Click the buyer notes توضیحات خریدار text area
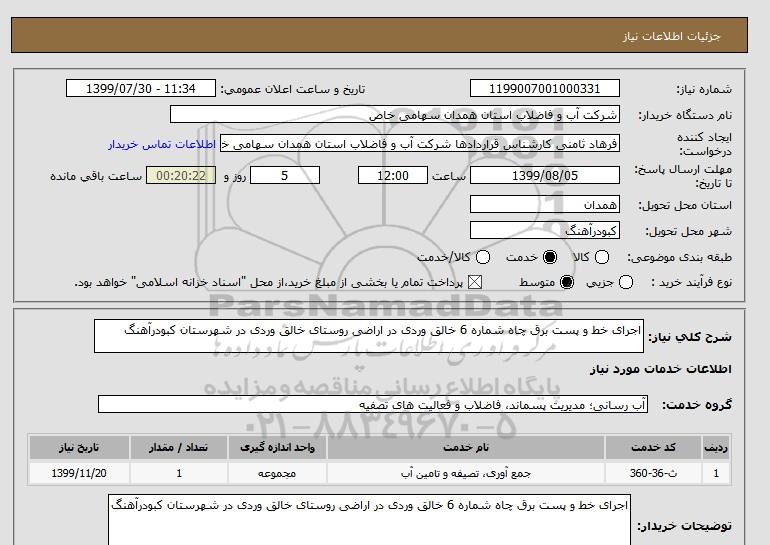The width and height of the screenshot is (770, 545). click(x=369, y=520)
